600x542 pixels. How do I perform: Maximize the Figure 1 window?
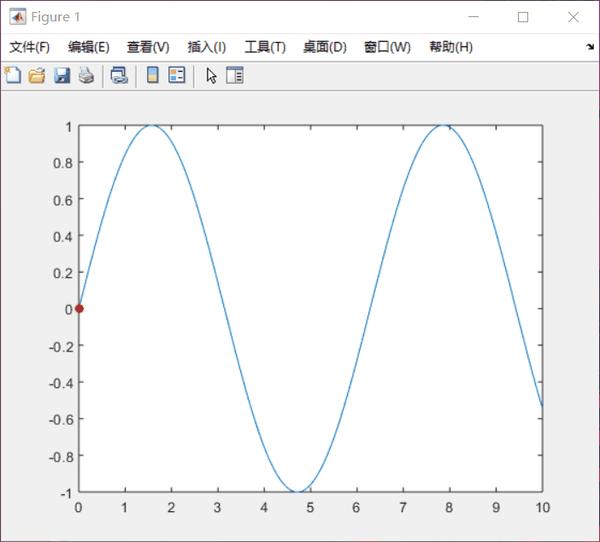523,17
